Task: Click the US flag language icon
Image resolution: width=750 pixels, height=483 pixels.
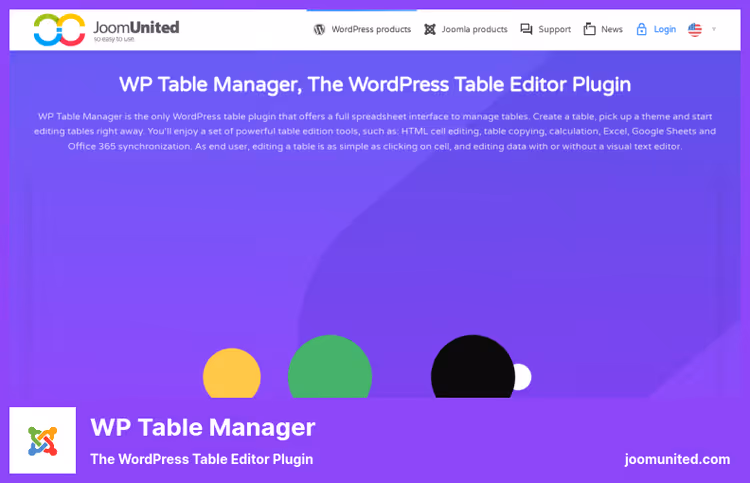Action: pyautogui.click(x=695, y=30)
